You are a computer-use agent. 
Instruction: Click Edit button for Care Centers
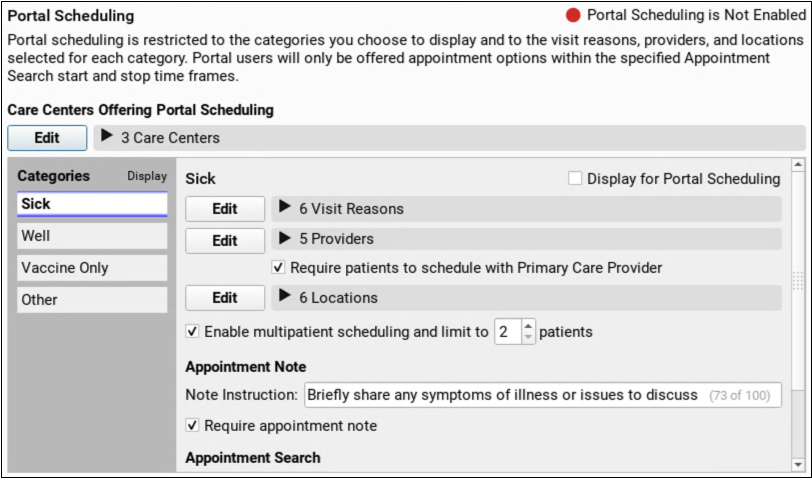pyautogui.click(x=46, y=138)
